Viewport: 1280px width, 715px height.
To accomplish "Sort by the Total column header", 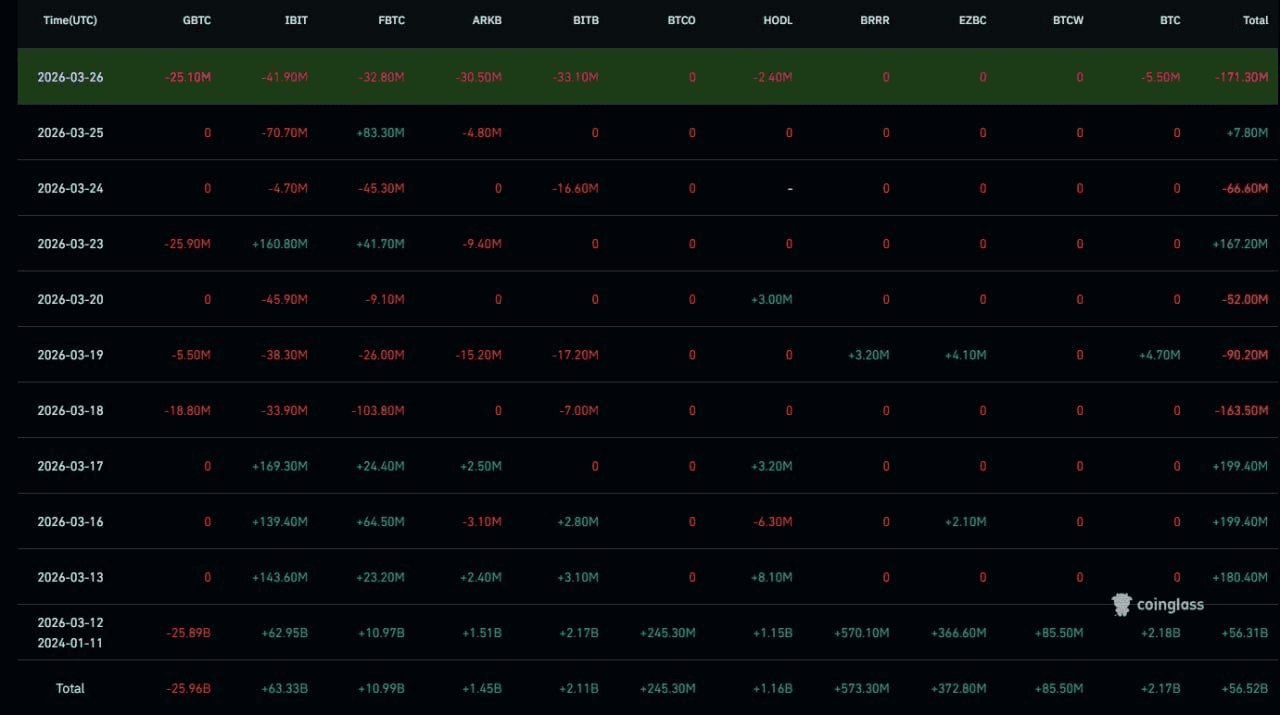I will [1255, 20].
